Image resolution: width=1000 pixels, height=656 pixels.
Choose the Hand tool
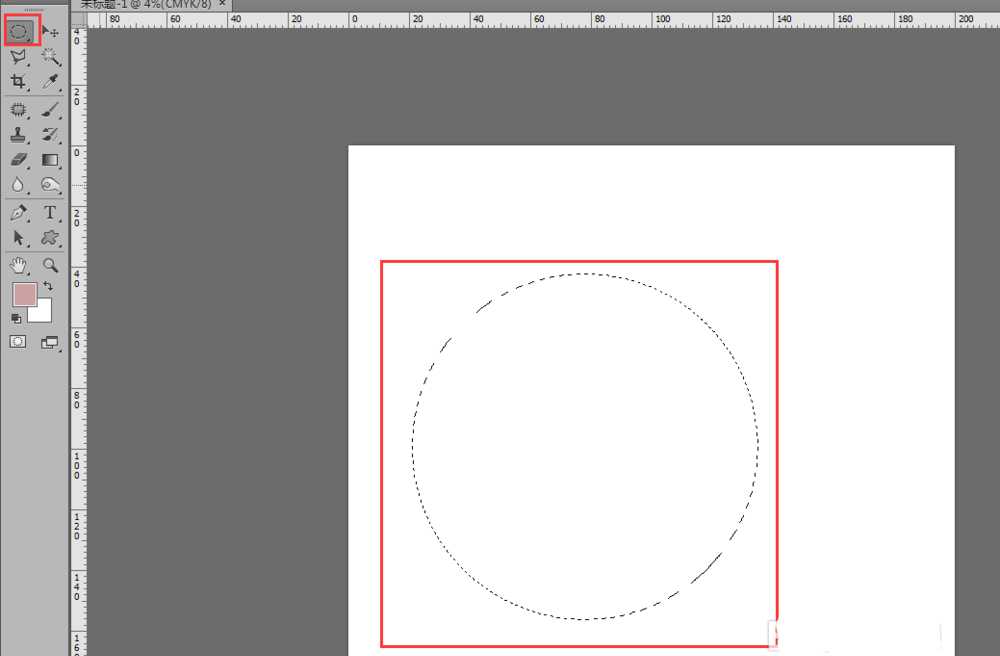18,265
